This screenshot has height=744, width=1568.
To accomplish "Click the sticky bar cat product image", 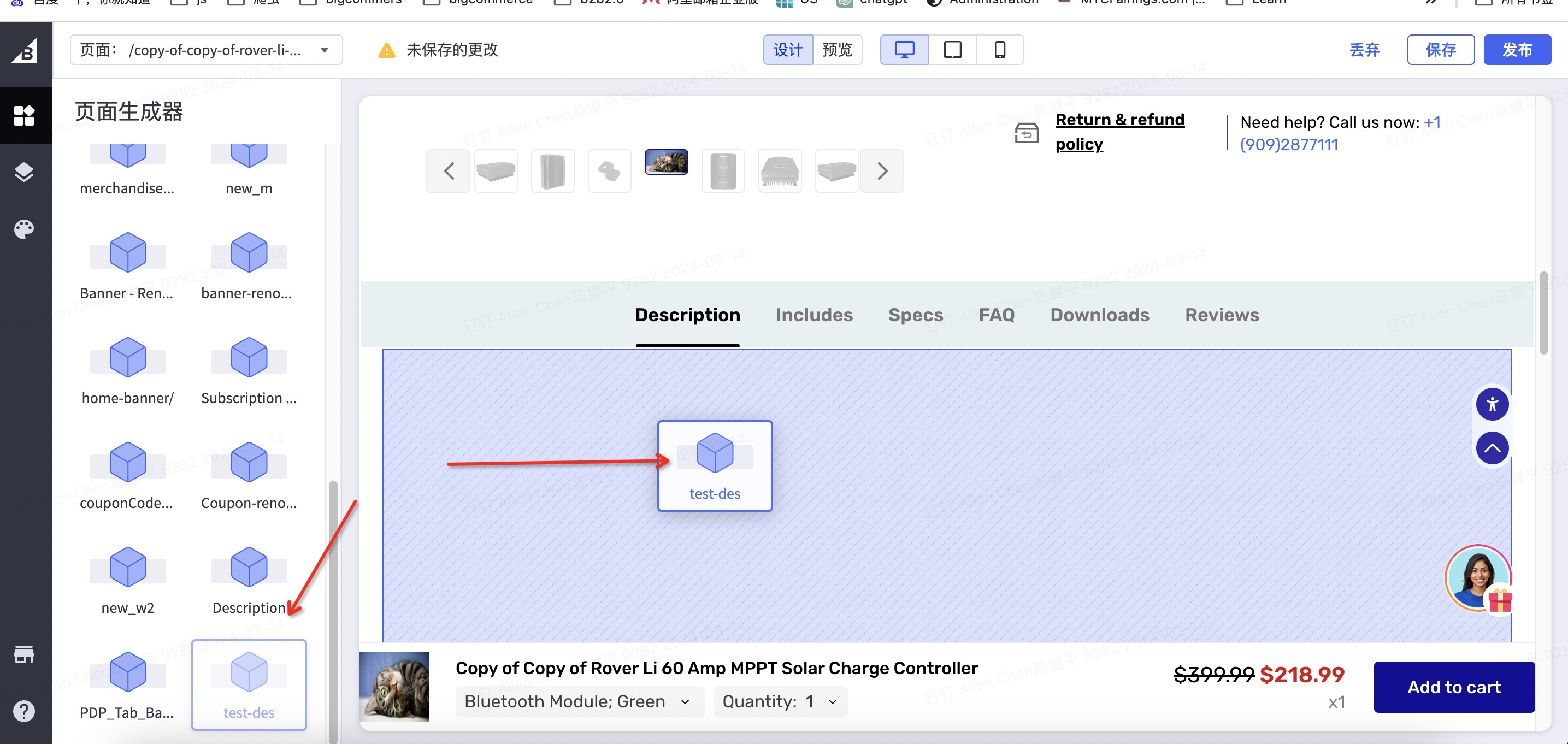I will (x=394, y=687).
